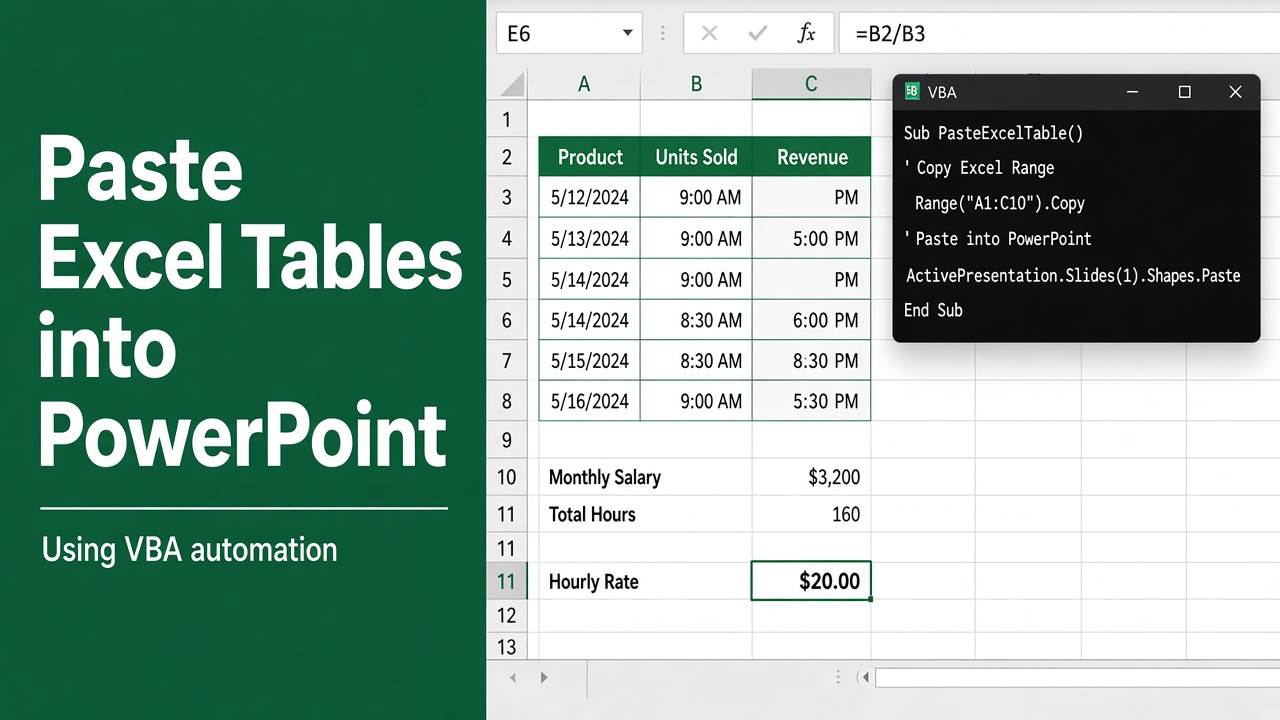The height and width of the screenshot is (720, 1280).
Task: Click the formula bar showing =B2/B3
Action: (x=1059, y=33)
